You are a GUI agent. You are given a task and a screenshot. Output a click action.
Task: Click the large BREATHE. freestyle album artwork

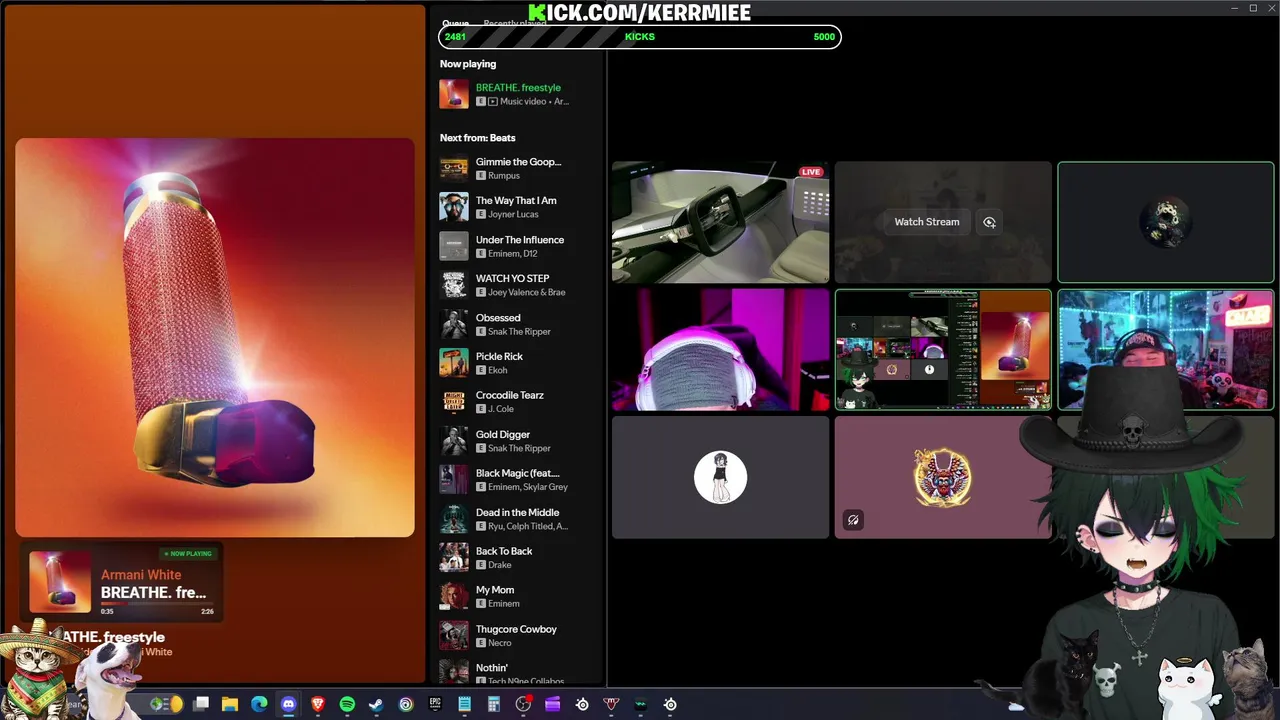[x=215, y=338]
